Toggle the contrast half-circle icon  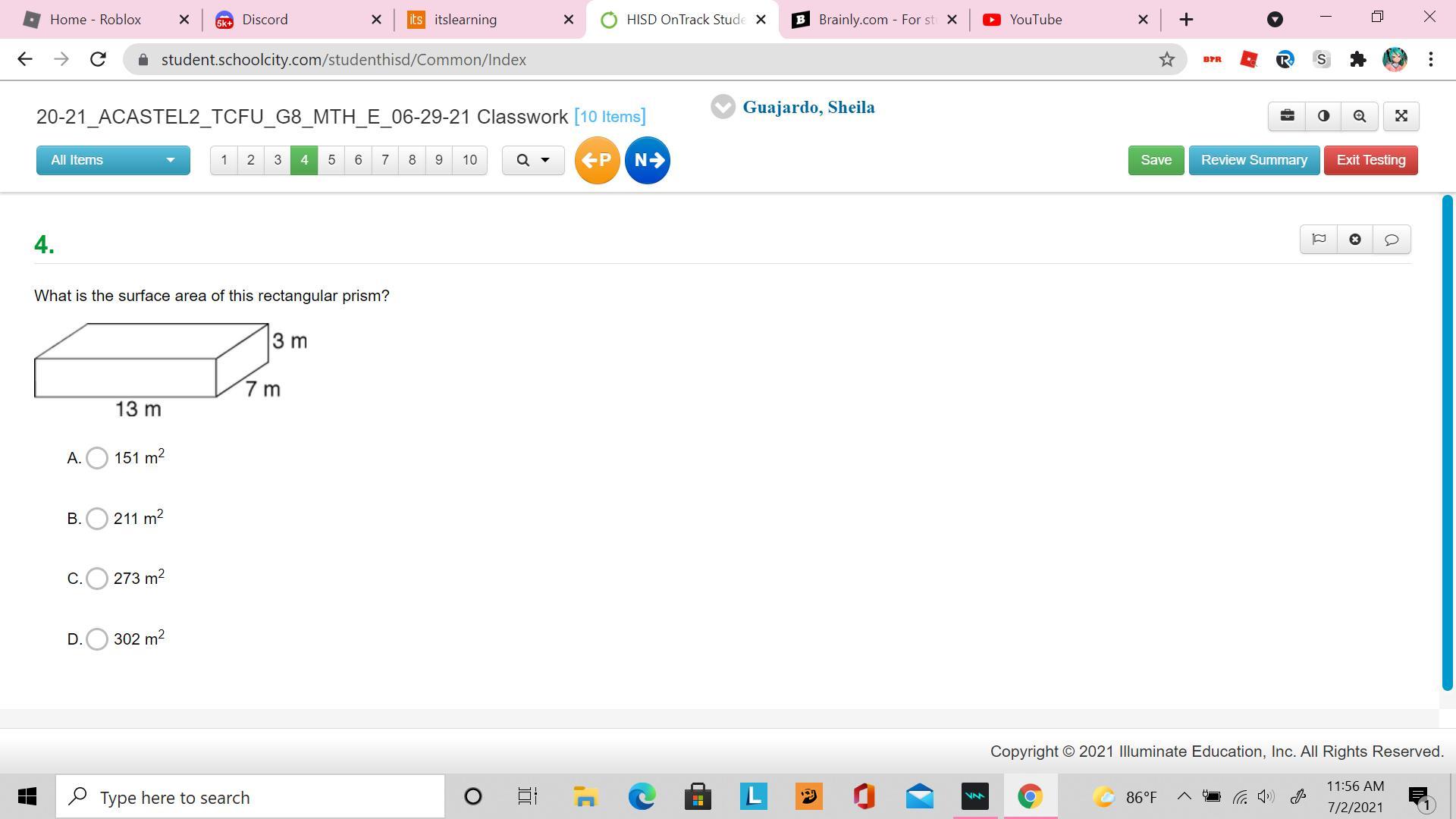pos(1323,116)
